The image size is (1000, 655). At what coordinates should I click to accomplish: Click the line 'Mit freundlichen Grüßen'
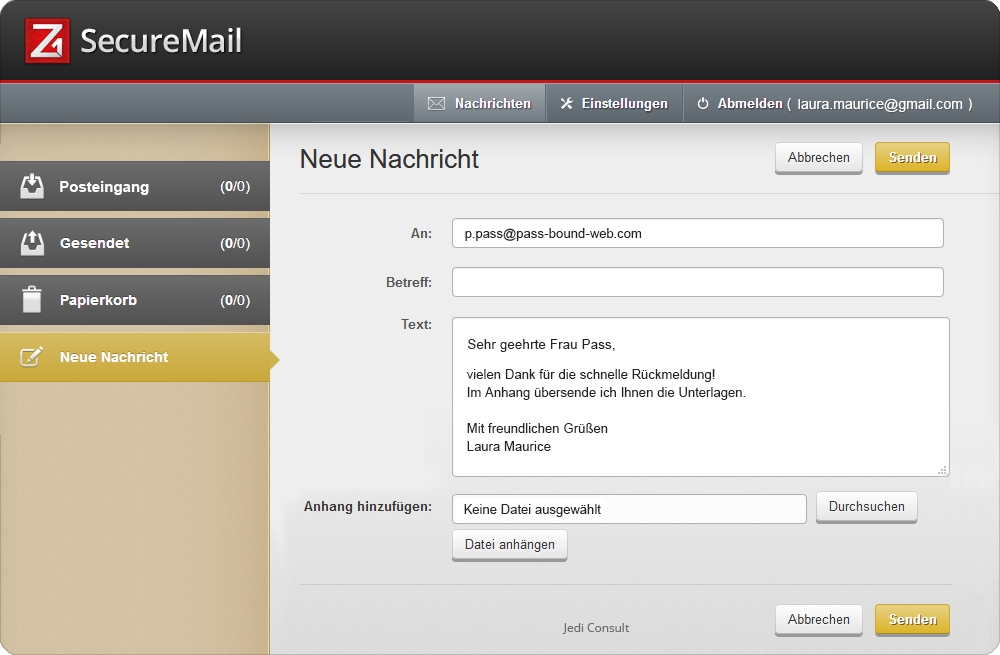[537, 428]
